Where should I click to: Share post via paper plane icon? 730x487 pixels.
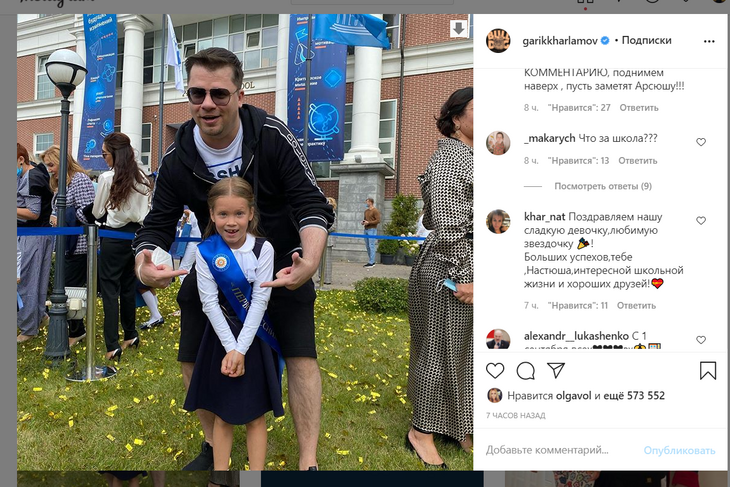click(556, 370)
